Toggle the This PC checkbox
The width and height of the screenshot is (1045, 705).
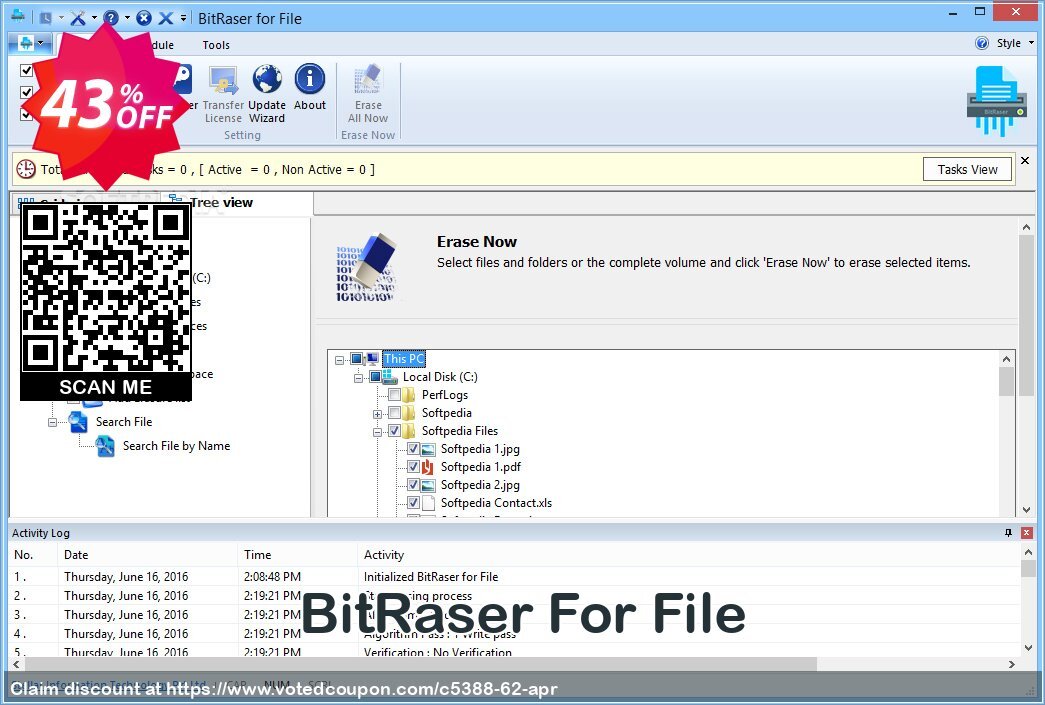point(357,359)
